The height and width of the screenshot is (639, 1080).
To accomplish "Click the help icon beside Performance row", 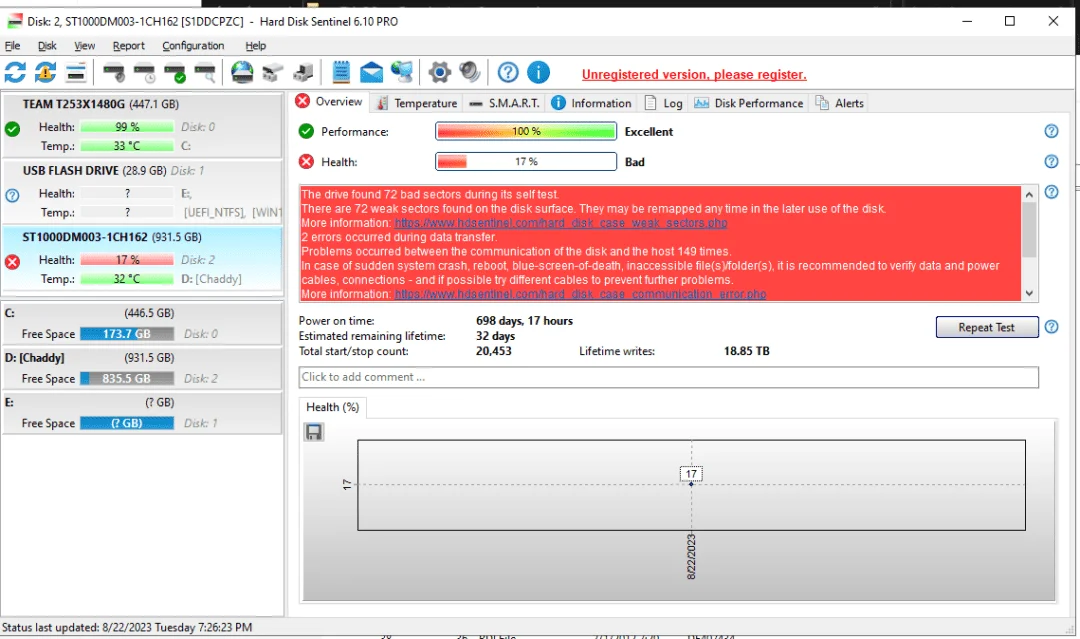I will pos(1051,131).
